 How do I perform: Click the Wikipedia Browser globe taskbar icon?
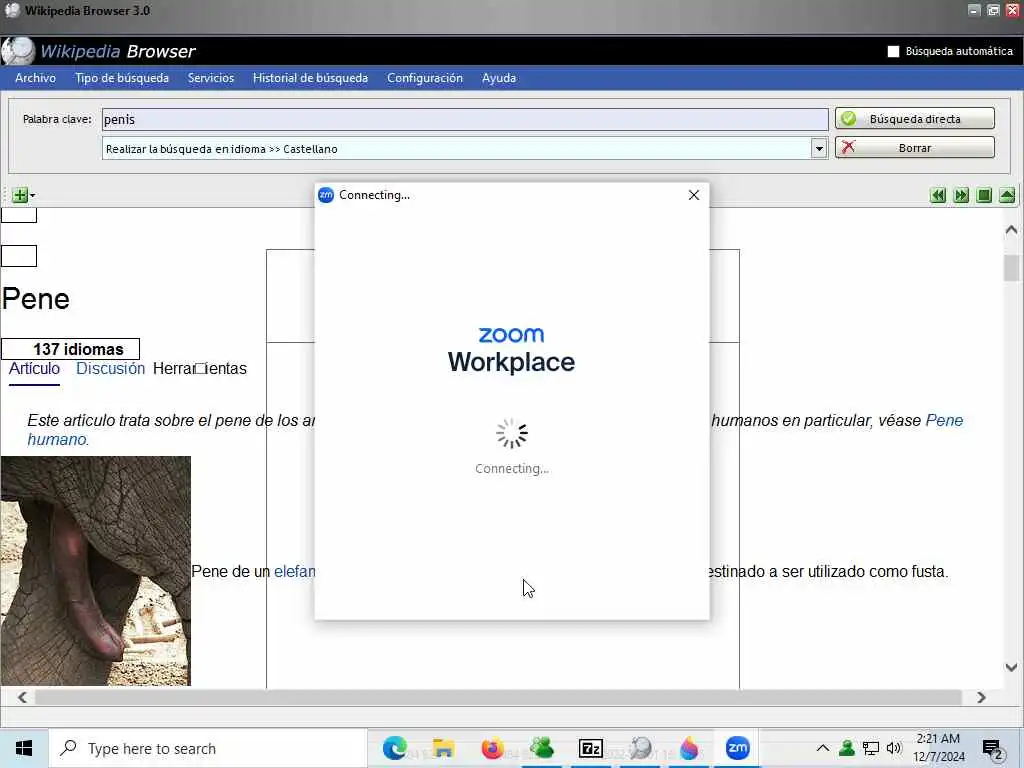[x=639, y=748]
